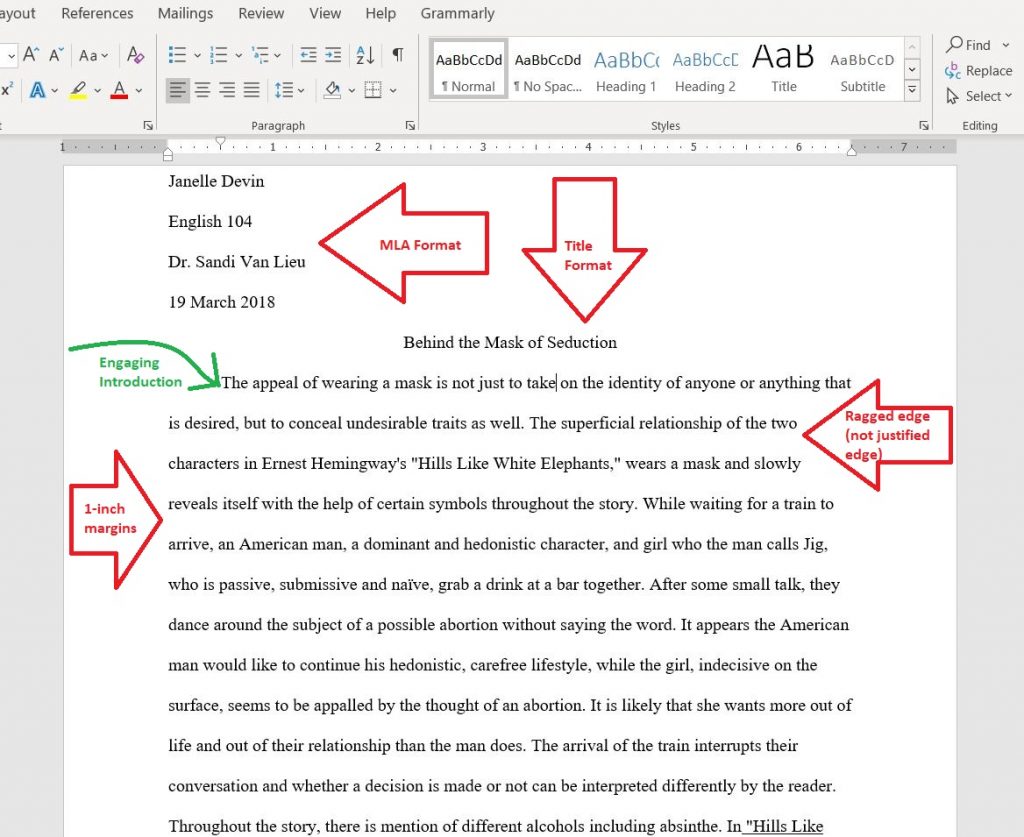Switch to the Review ribbon tab
This screenshot has width=1024, height=837.
pyautogui.click(x=261, y=13)
